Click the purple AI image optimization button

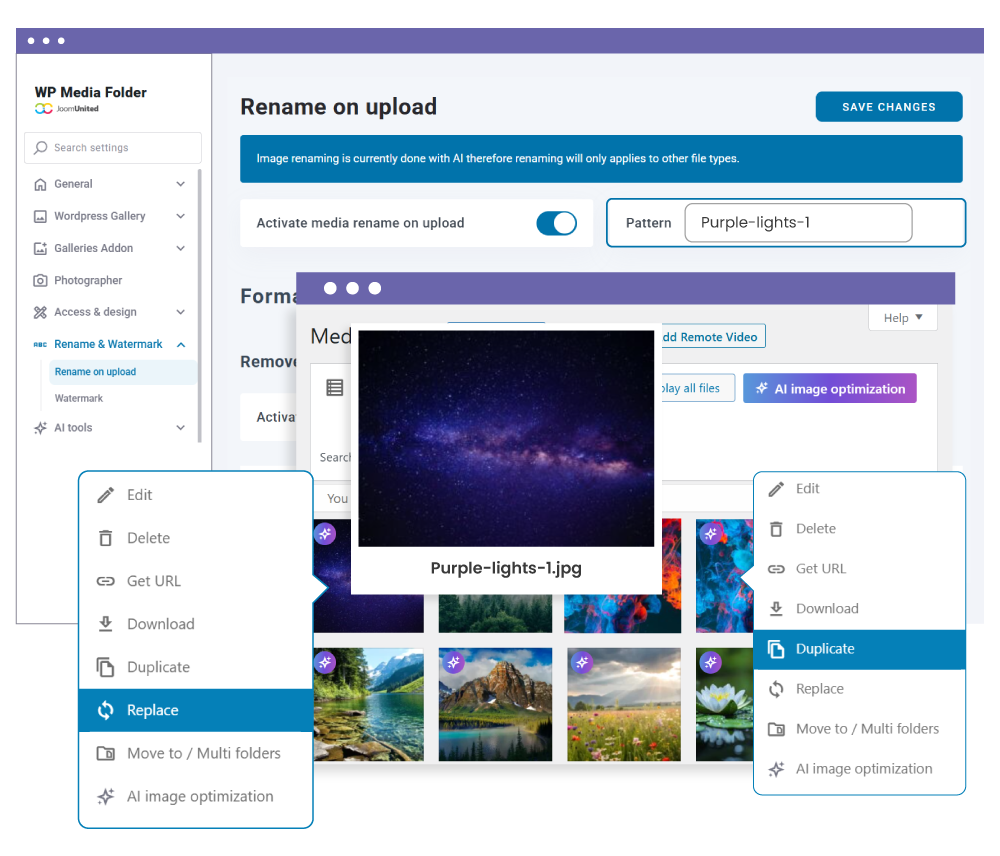[829, 388]
